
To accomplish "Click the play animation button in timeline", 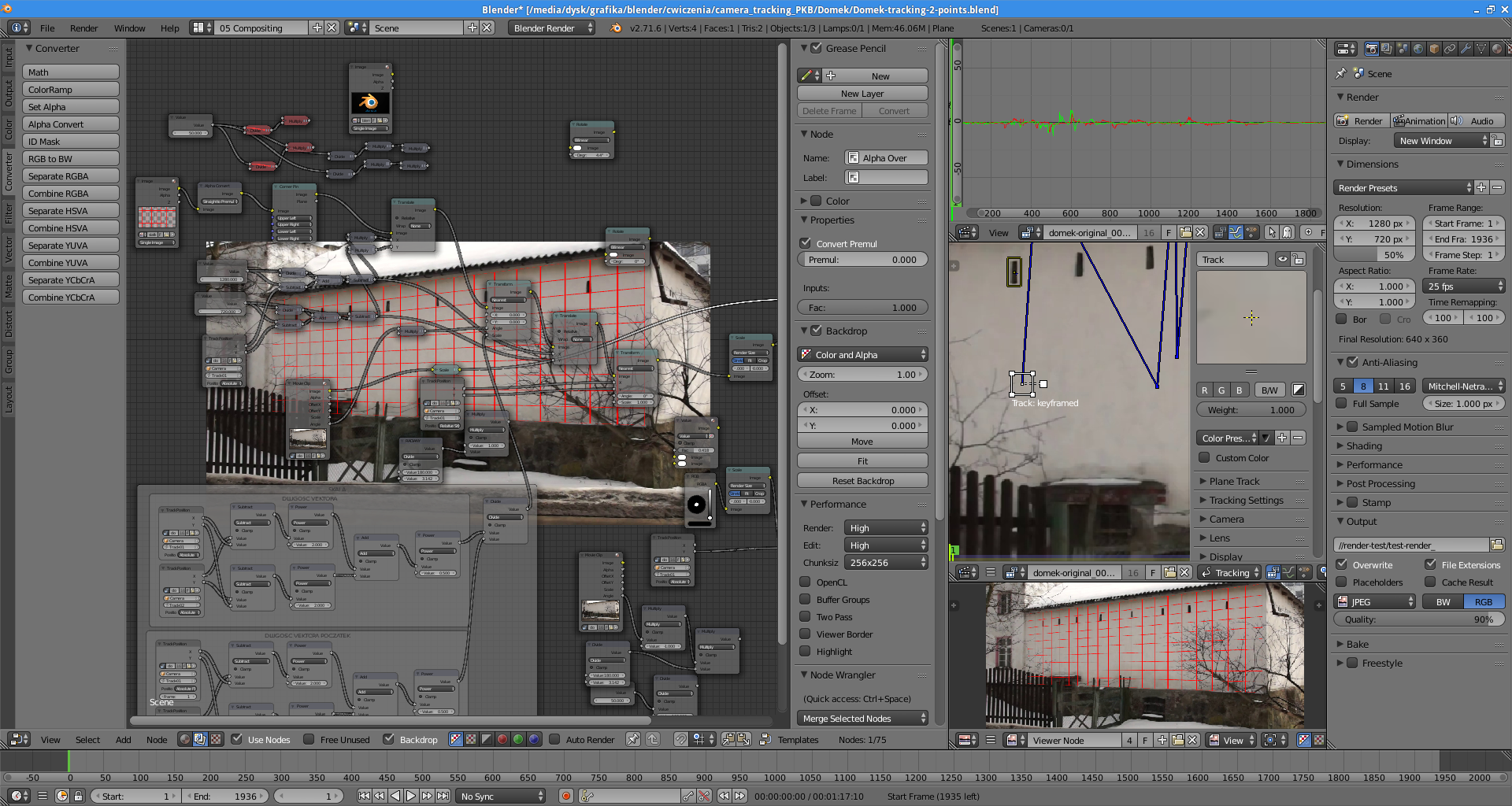I will (x=410, y=796).
